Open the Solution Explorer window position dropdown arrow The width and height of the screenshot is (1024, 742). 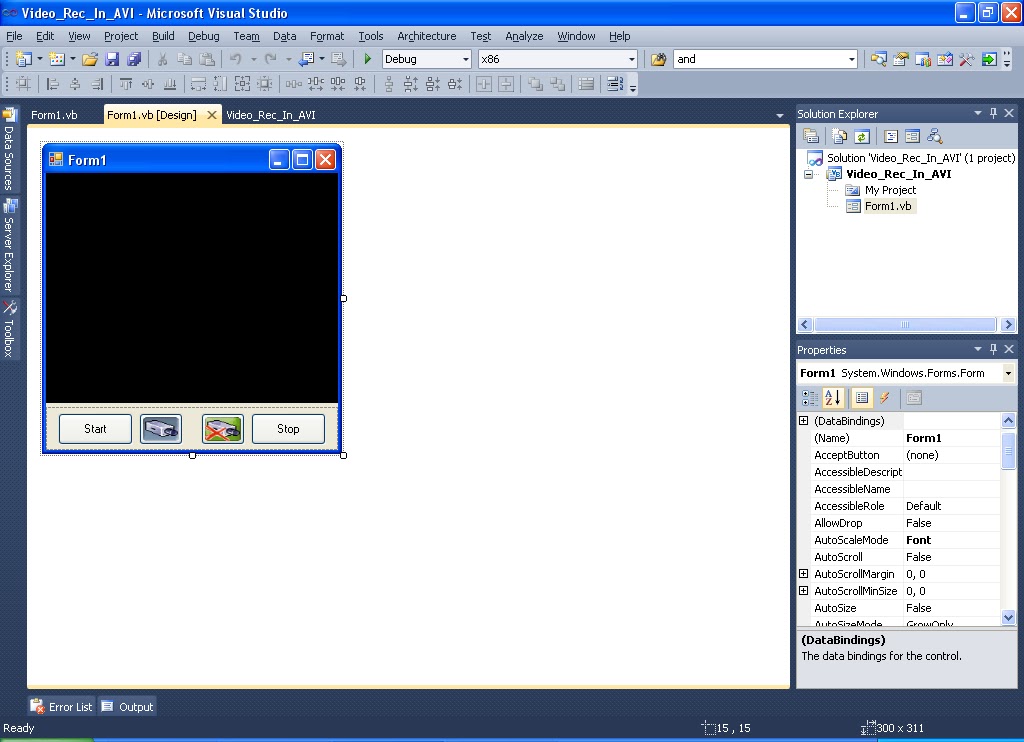[978, 113]
